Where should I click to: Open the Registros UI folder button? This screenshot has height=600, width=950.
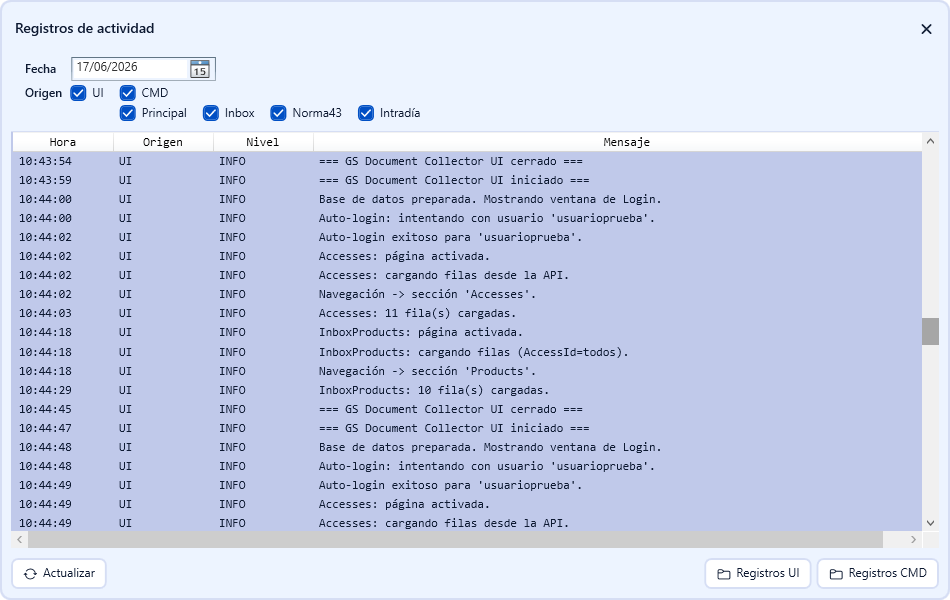pyautogui.click(x=757, y=573)
